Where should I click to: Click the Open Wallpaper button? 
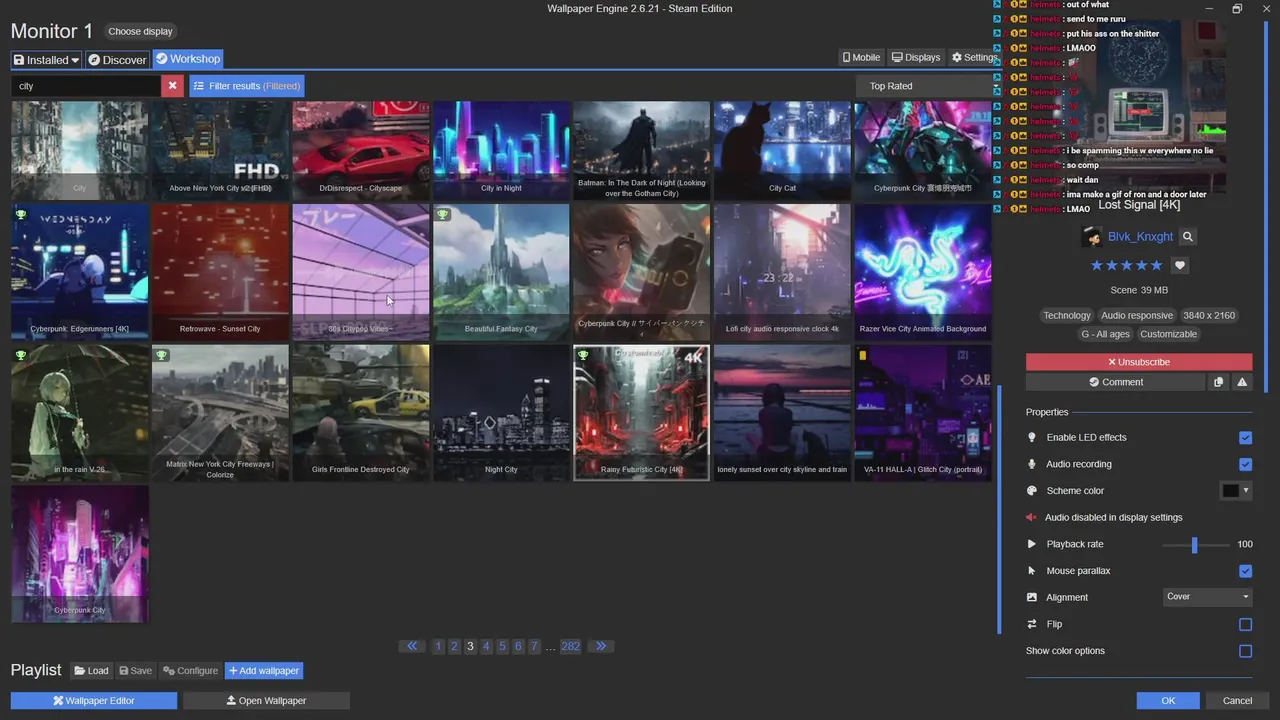click(266, 701)
